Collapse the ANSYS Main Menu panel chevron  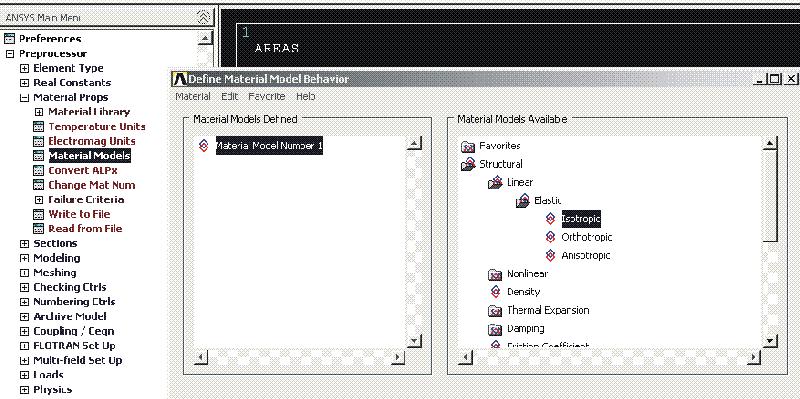(203, 17)
